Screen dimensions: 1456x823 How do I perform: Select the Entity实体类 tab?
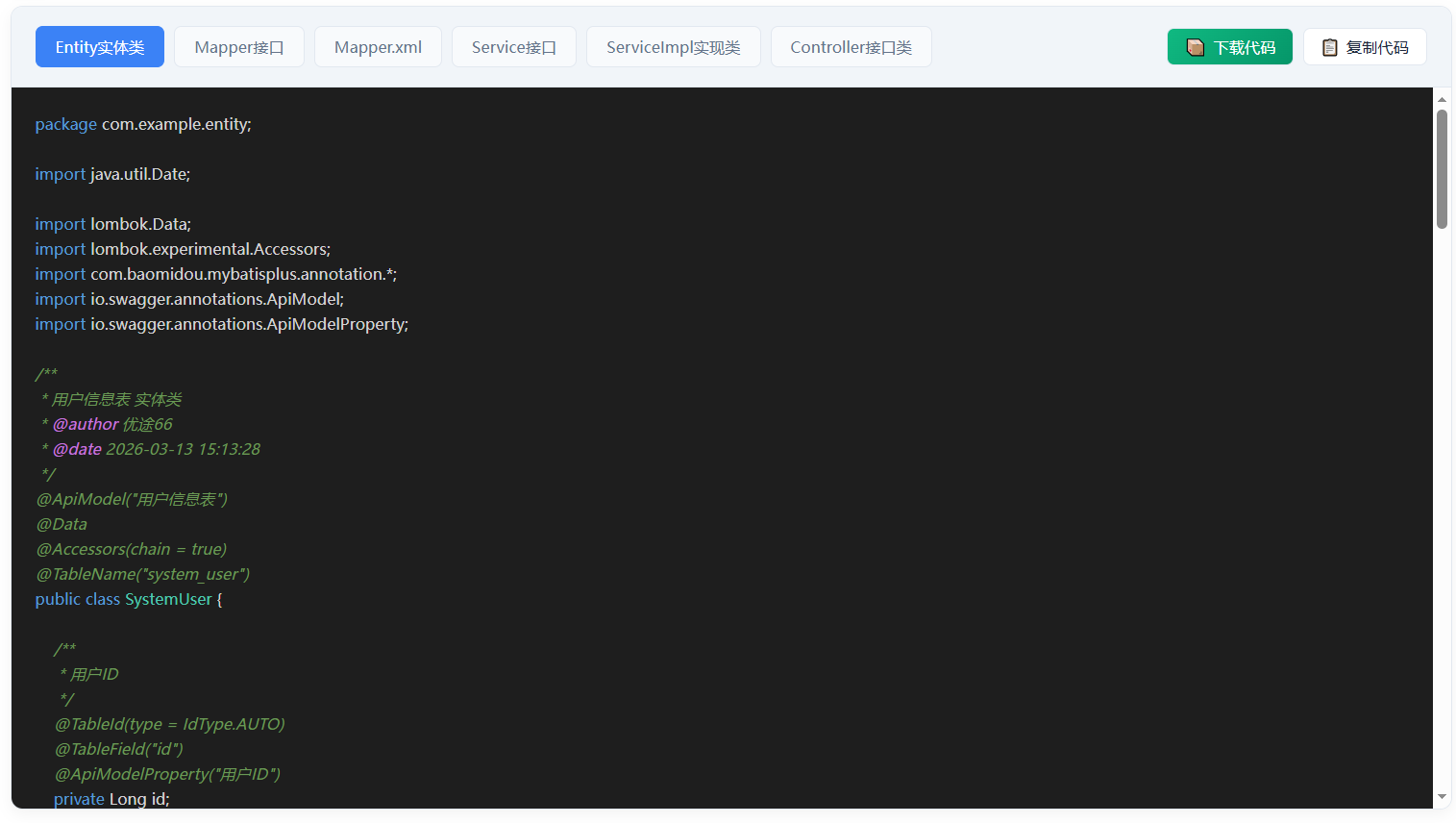[100, 47]
